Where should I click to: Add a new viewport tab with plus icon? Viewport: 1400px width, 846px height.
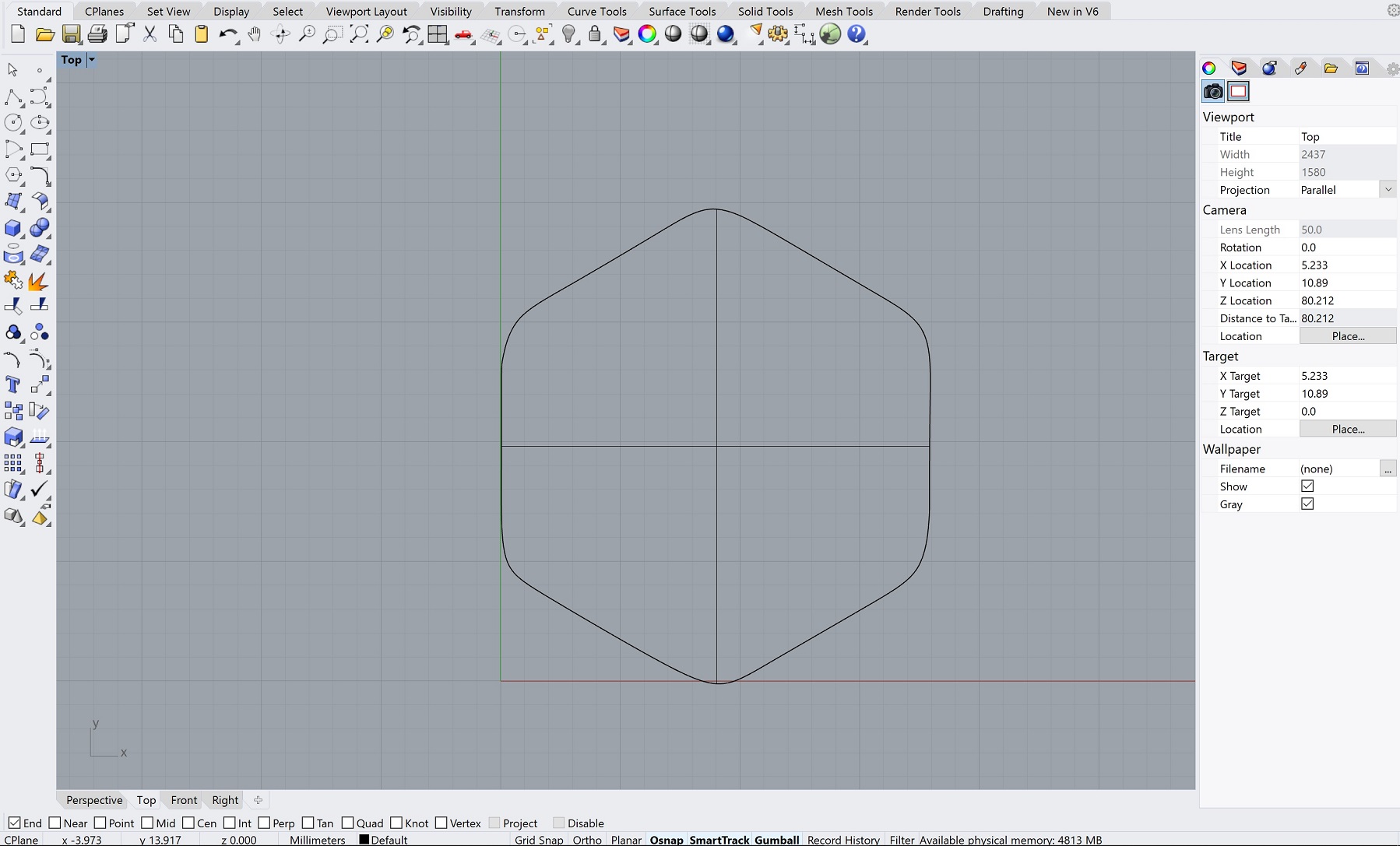[x=258, y=800]
